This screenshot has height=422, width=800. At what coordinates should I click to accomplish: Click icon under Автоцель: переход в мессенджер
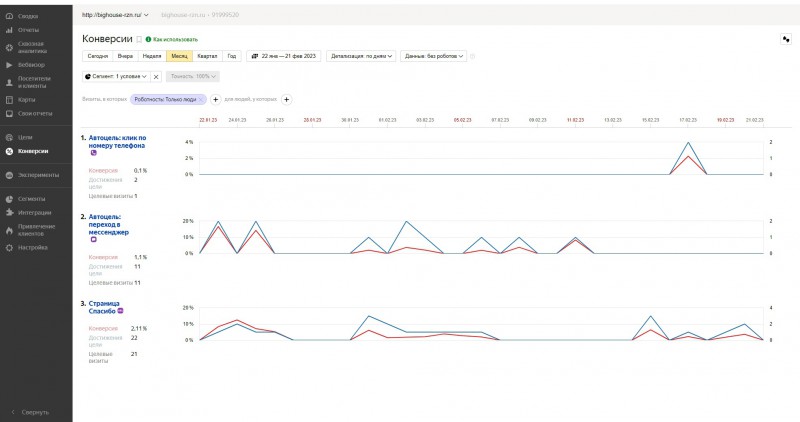tap(93, 239)
